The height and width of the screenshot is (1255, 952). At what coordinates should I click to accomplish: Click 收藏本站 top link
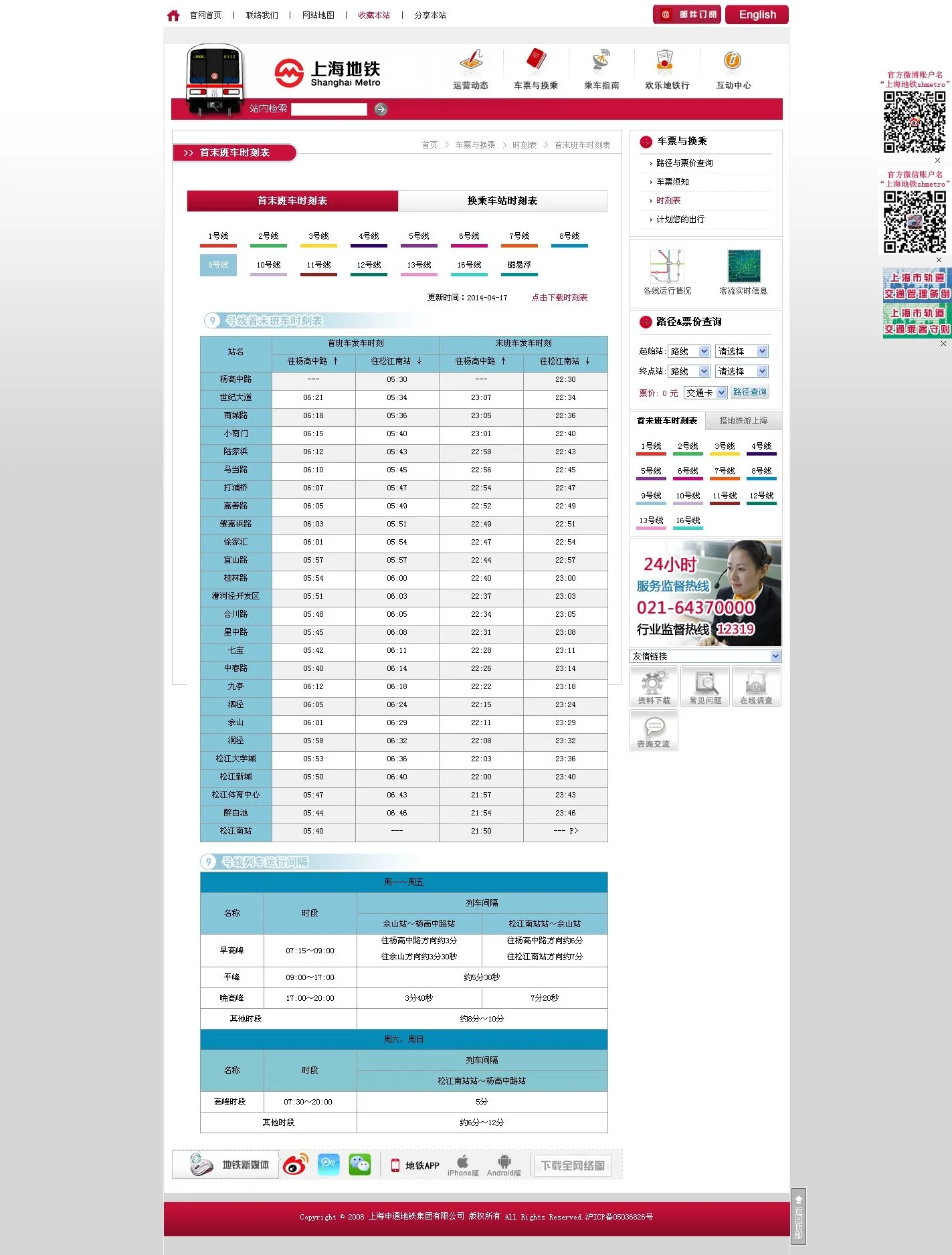click(374, 15)
